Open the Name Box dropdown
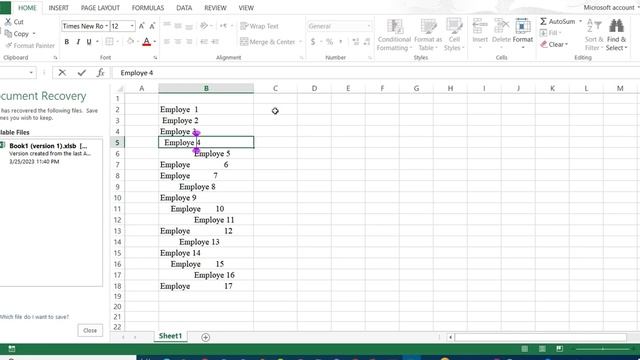 pos(31,73)
